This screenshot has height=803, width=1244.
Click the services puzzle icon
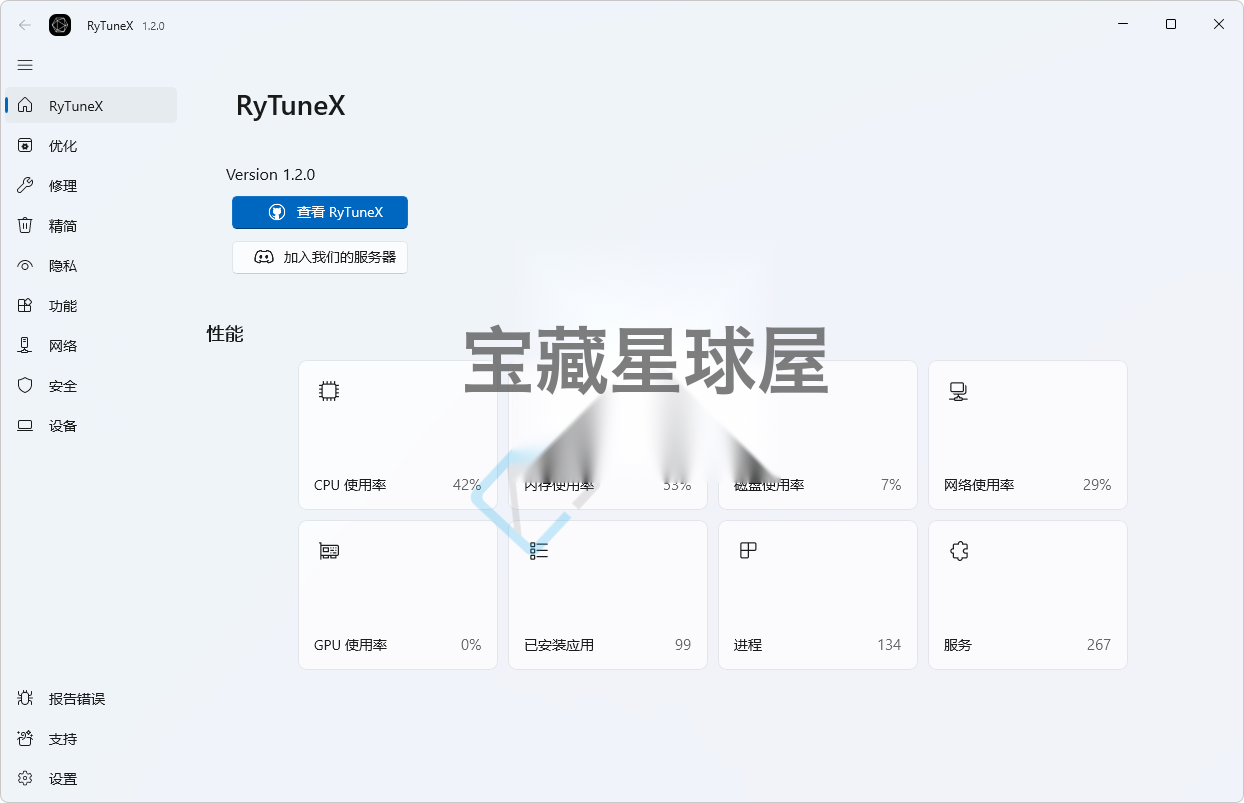click(x=959, y=551)
